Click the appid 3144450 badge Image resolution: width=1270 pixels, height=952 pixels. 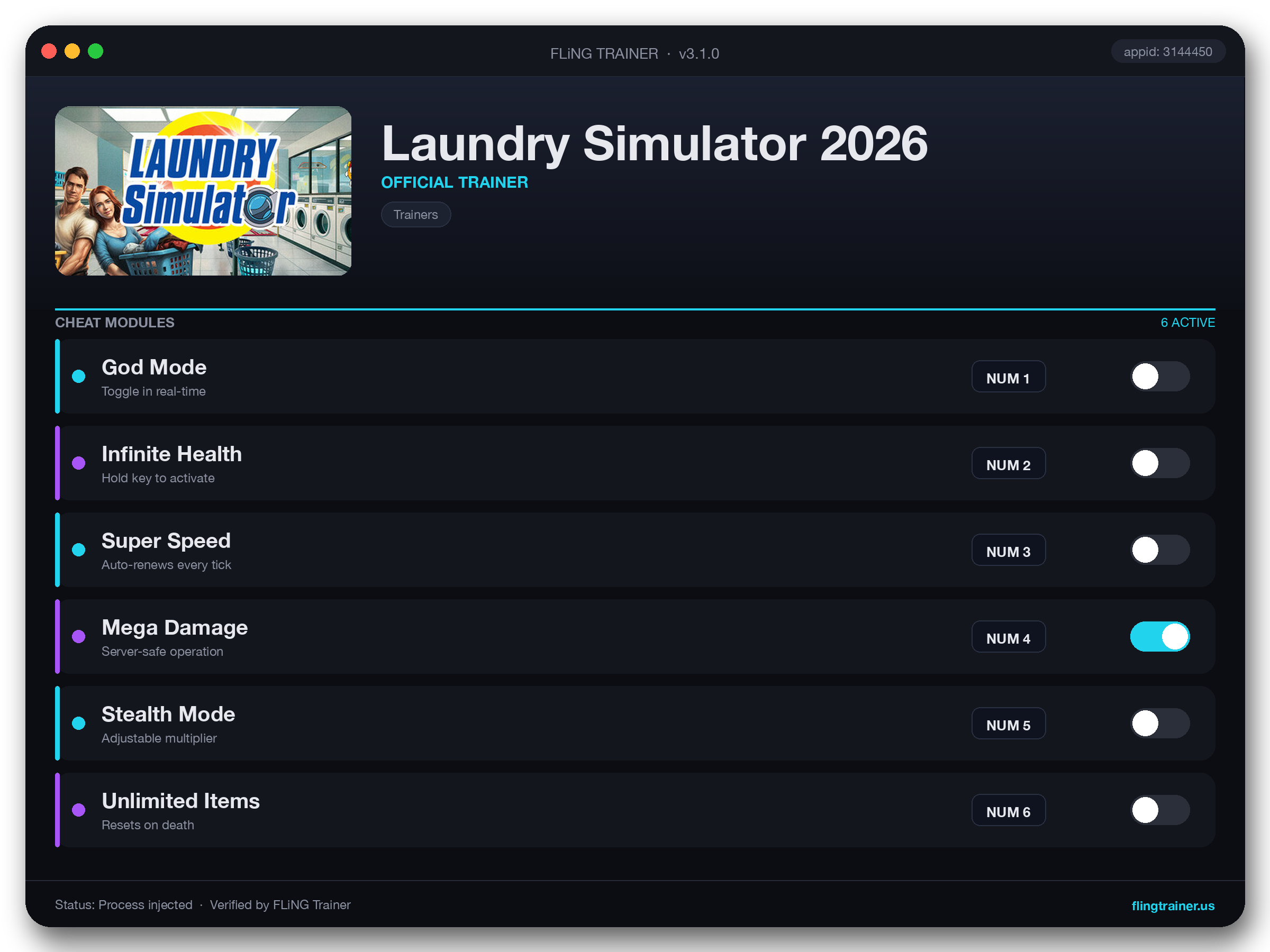(x=1168, y=52)
